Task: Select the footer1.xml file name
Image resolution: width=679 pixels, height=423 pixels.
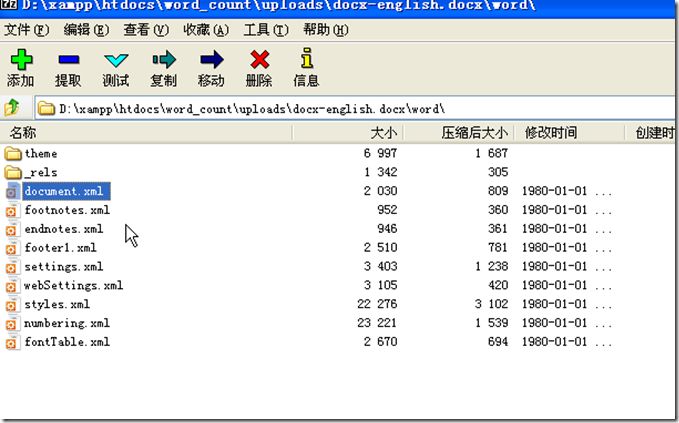Action: [60, 248]
